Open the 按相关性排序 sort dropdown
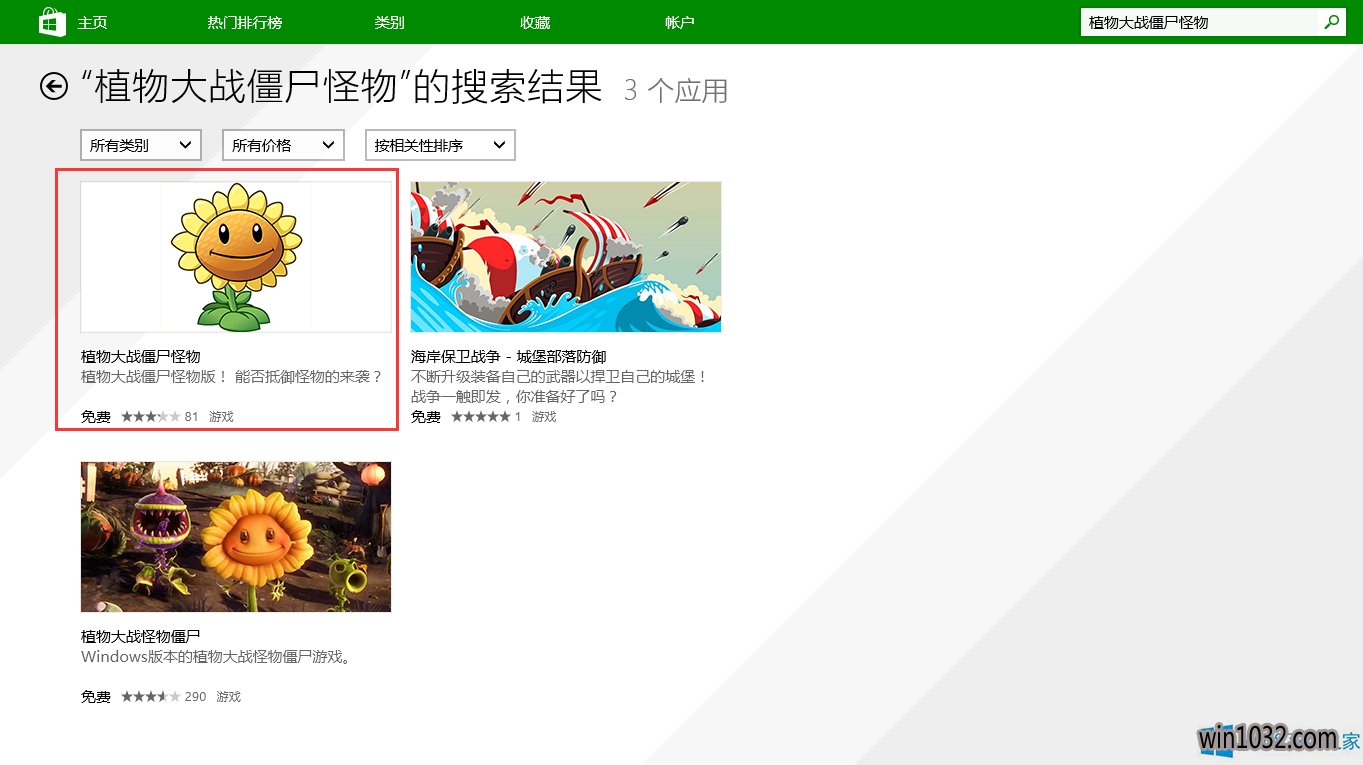The width and height of the screenshot is (1363, 765). [x=440, y=145]
